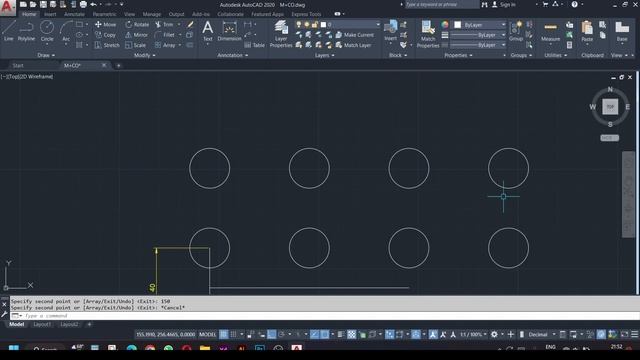Click Match Layer button
The height and width of the screenshot is (360, 640).
pyautogui.click(x=353, y=45)
